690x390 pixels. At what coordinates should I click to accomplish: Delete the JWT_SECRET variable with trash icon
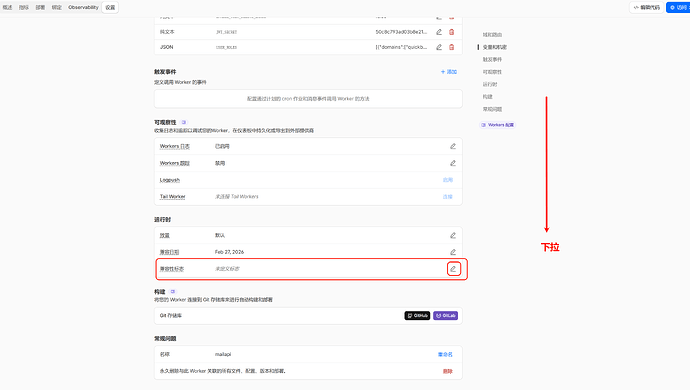tap(451, 32)
